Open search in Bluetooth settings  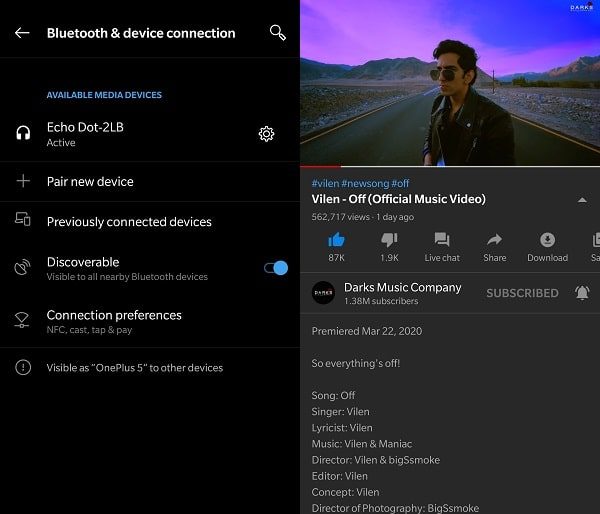pos(277,33)
